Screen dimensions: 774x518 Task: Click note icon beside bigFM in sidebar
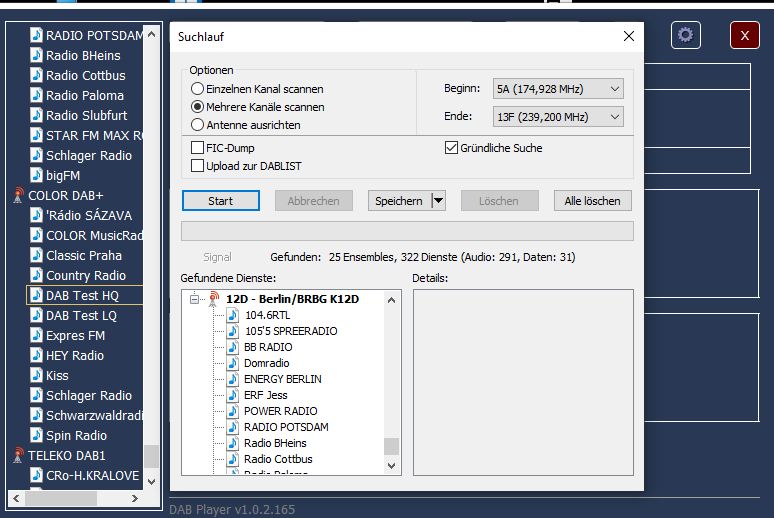[36, 175]
